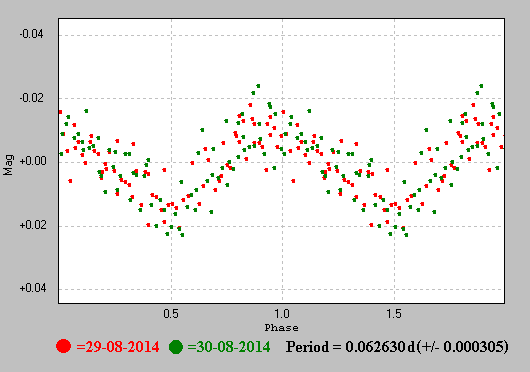Click the highest green point near phase 0.9
530x372 pixels.
258,86
